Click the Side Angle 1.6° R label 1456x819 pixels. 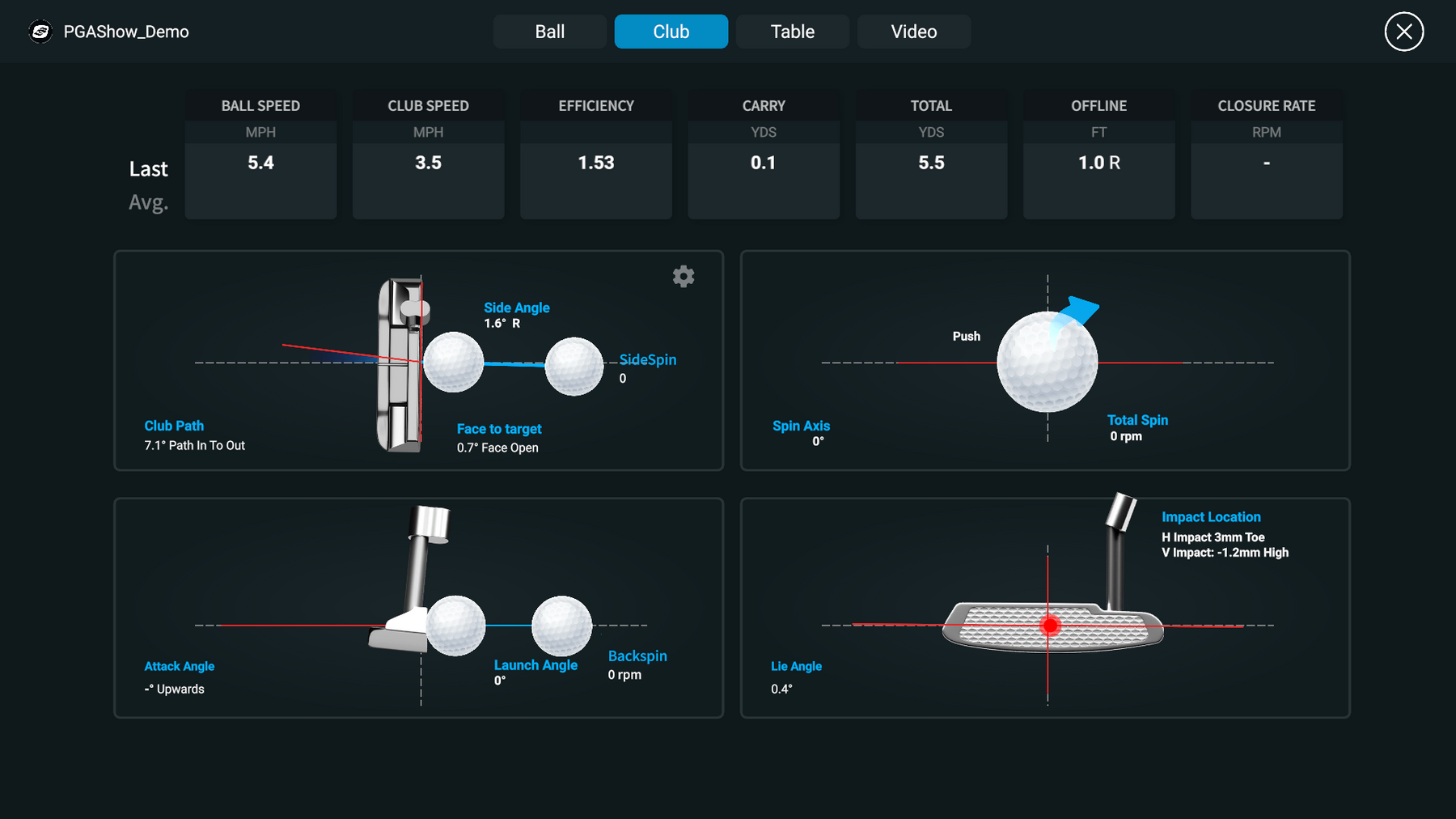coord(516,314)
